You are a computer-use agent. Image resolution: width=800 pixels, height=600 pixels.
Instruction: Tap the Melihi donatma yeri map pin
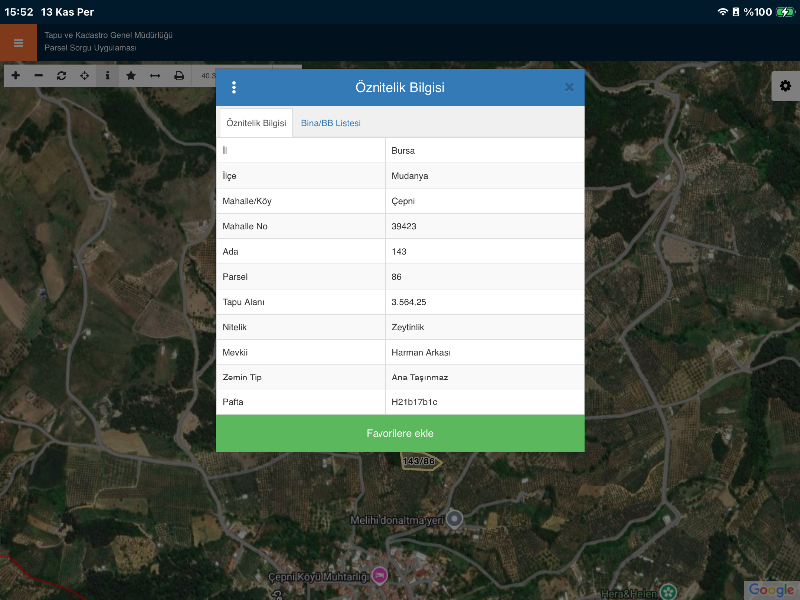point(455,518)
